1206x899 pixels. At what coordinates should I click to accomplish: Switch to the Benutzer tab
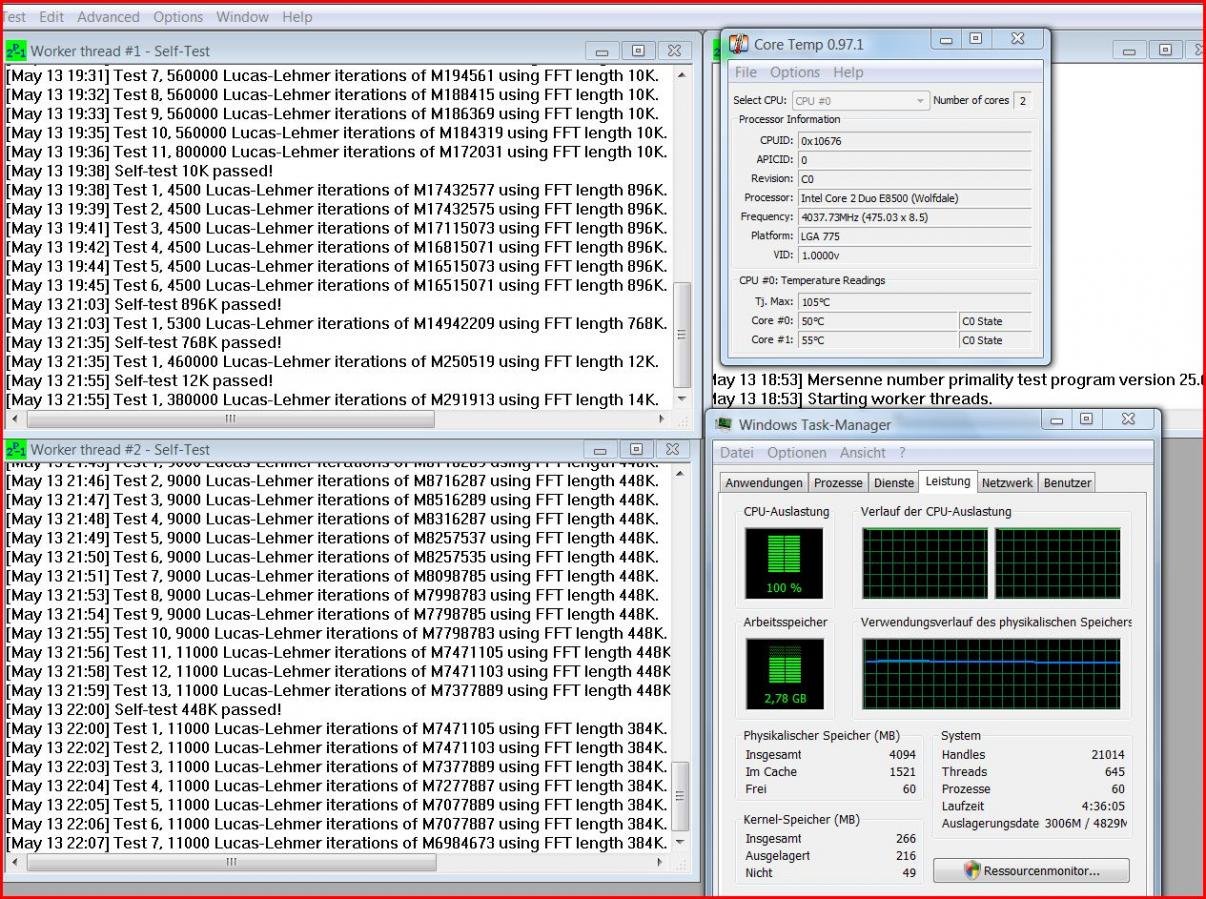tap(1067, 483)
